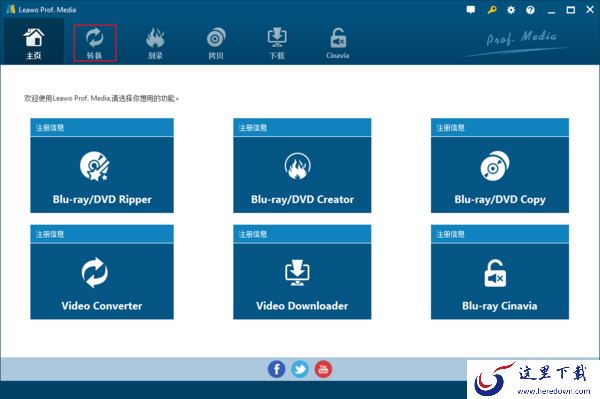Click the Facebook icon in footer
Viewport: 600px width, 399px height.
[276, 369]
